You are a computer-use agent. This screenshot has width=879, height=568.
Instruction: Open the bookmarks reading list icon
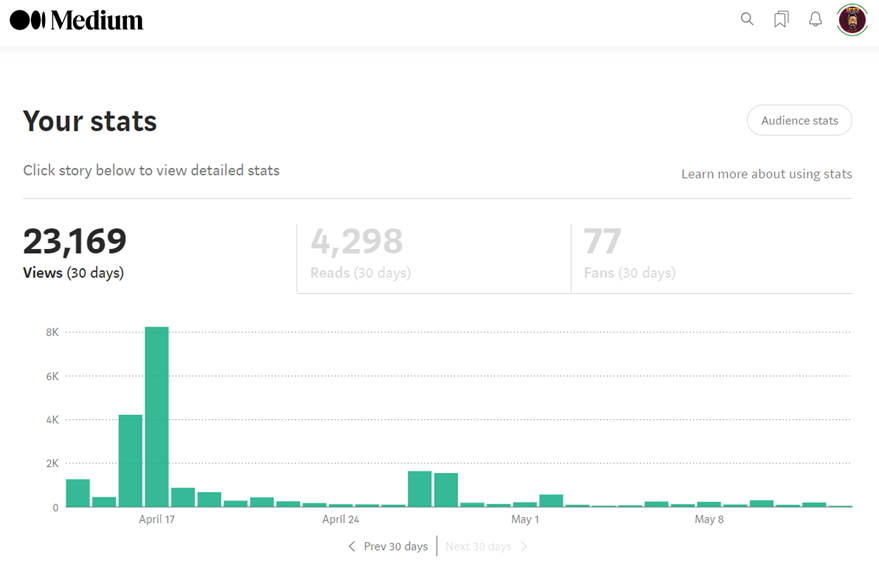pyautogui.click(x=781, y=19)
